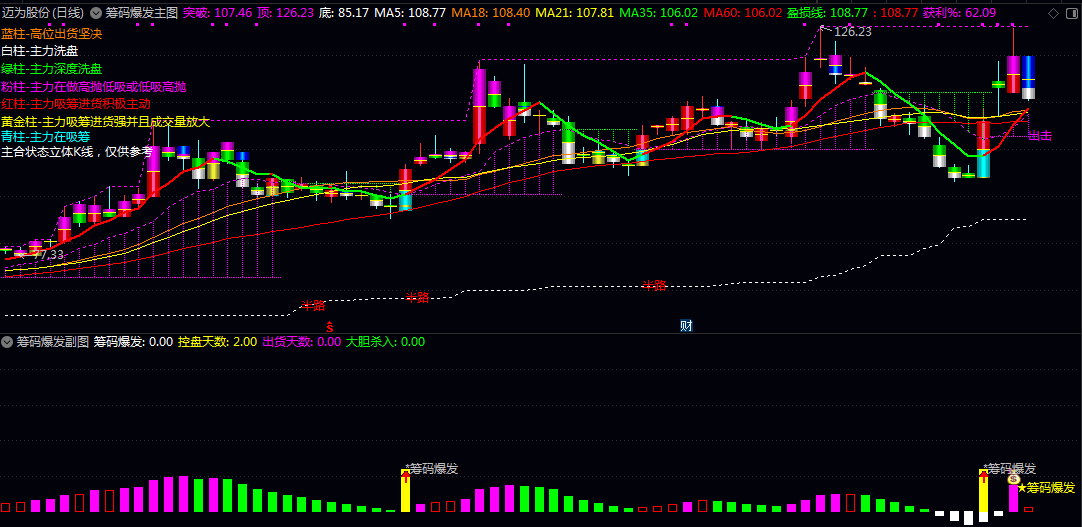Click the 红柱-主力吸筹进货积极主动 legend line
The width and height of the screenshot is (1082, 527).
click(x=76, y=104)
